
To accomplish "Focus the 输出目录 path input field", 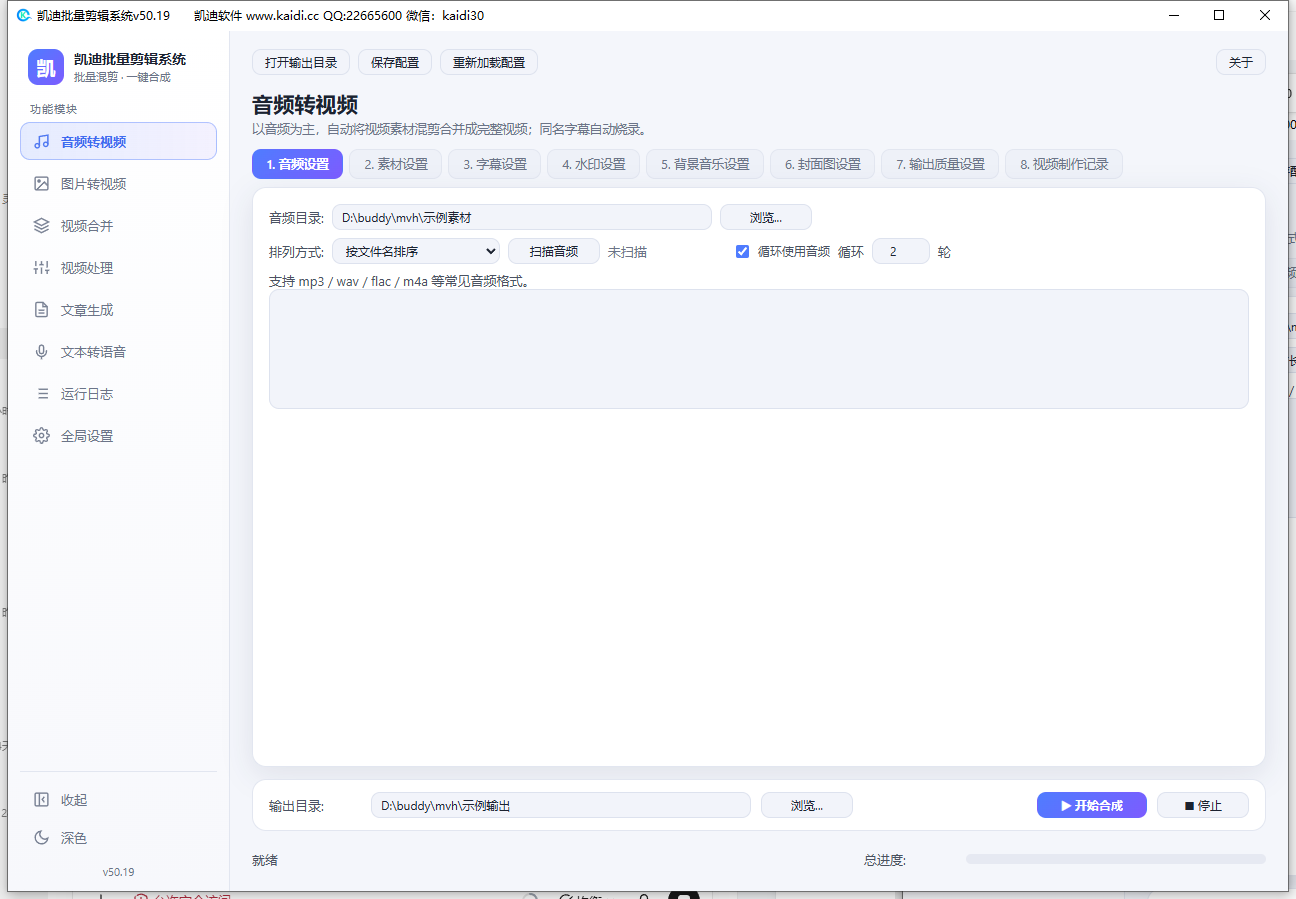I will [561, 805].
